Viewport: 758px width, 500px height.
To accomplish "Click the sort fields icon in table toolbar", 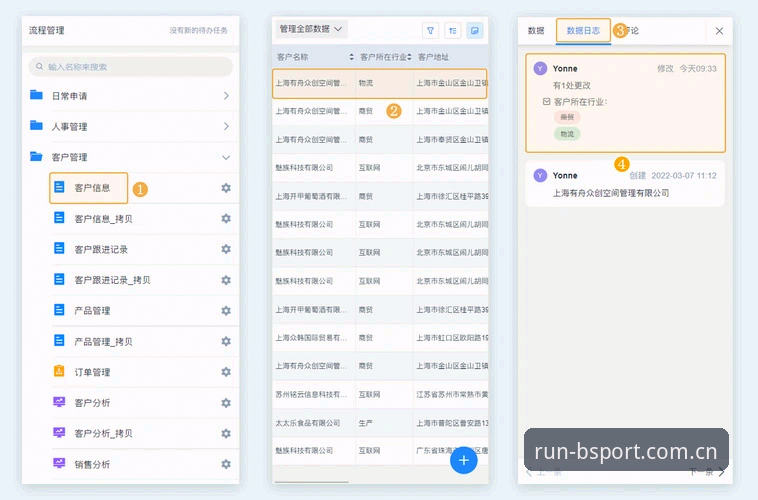I will 452,30.
